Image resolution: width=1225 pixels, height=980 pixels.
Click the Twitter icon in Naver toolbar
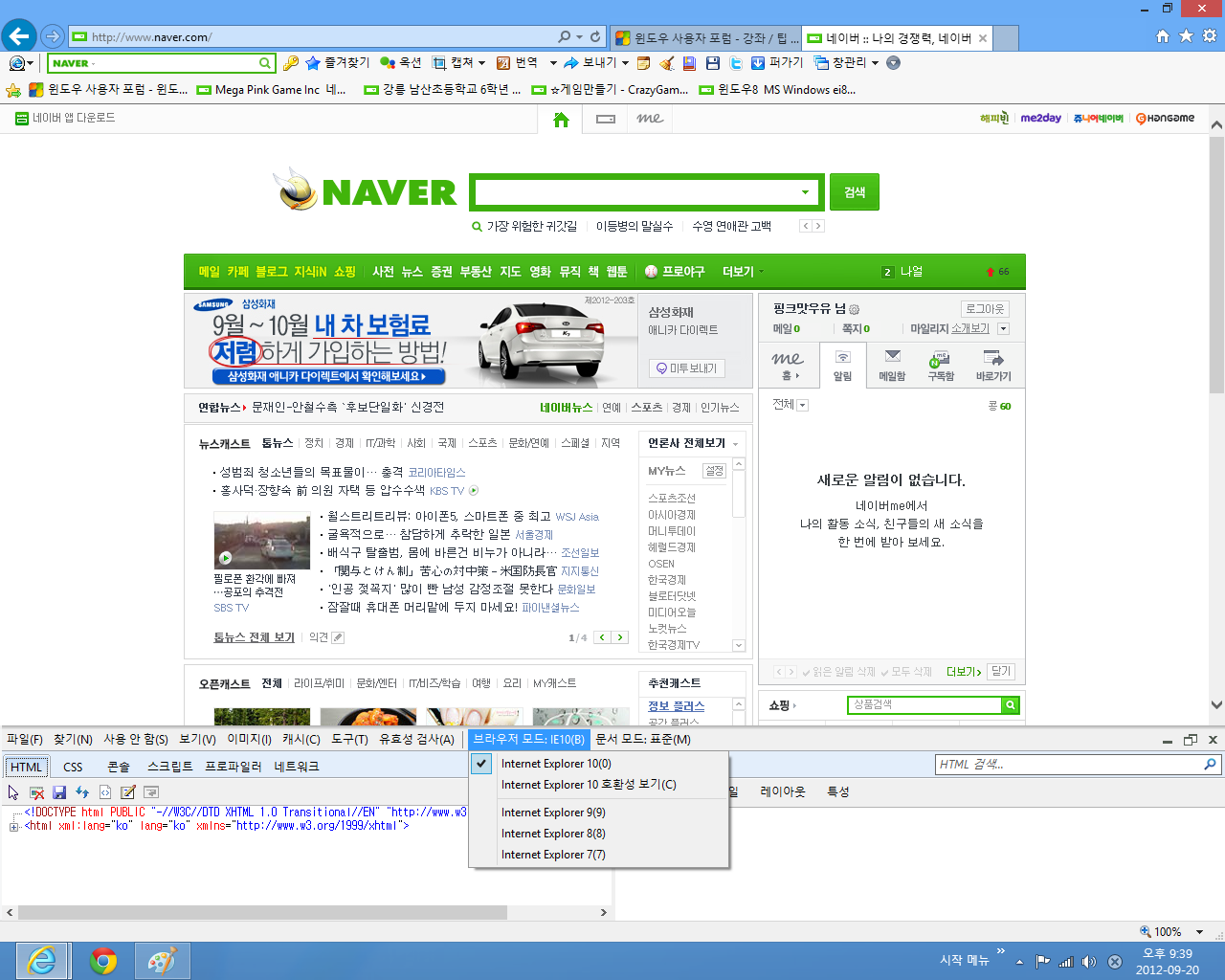tap(736, 63)
